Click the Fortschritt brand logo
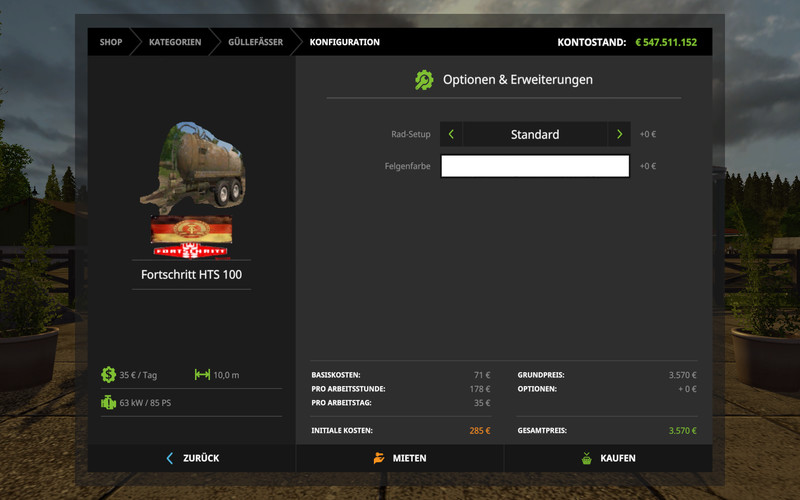Screen dimensions: 800x500 (190, 237)
